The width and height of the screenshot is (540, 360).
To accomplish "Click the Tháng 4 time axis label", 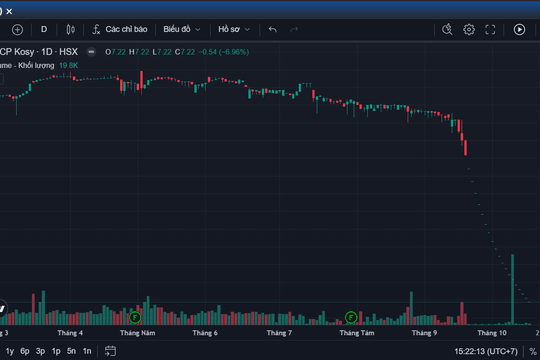I will (70, 333).
